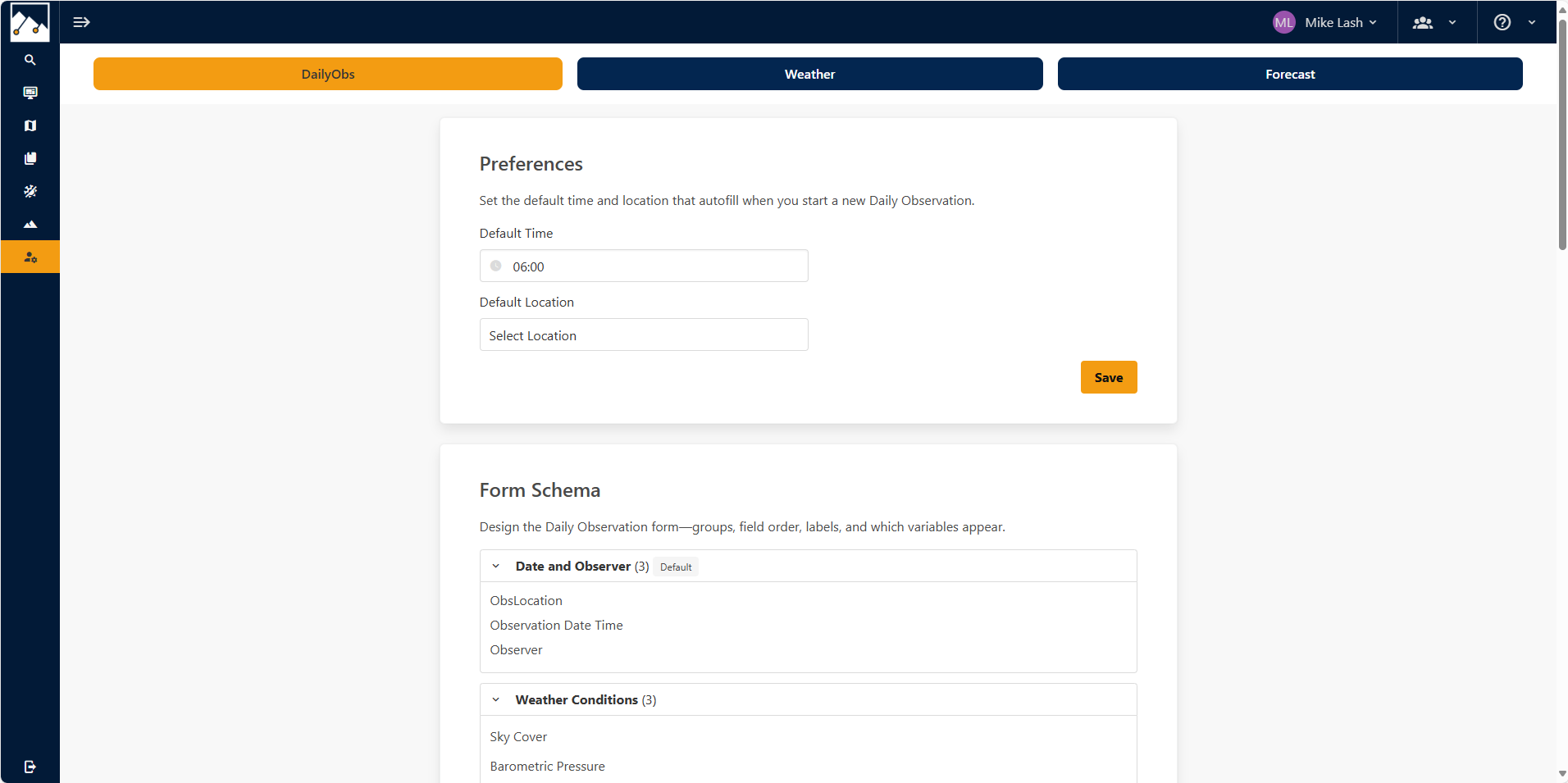This screenshot has height=783, width=1568.
Task: Expand the chevron next to help icon
Action: click(1532, 22)
